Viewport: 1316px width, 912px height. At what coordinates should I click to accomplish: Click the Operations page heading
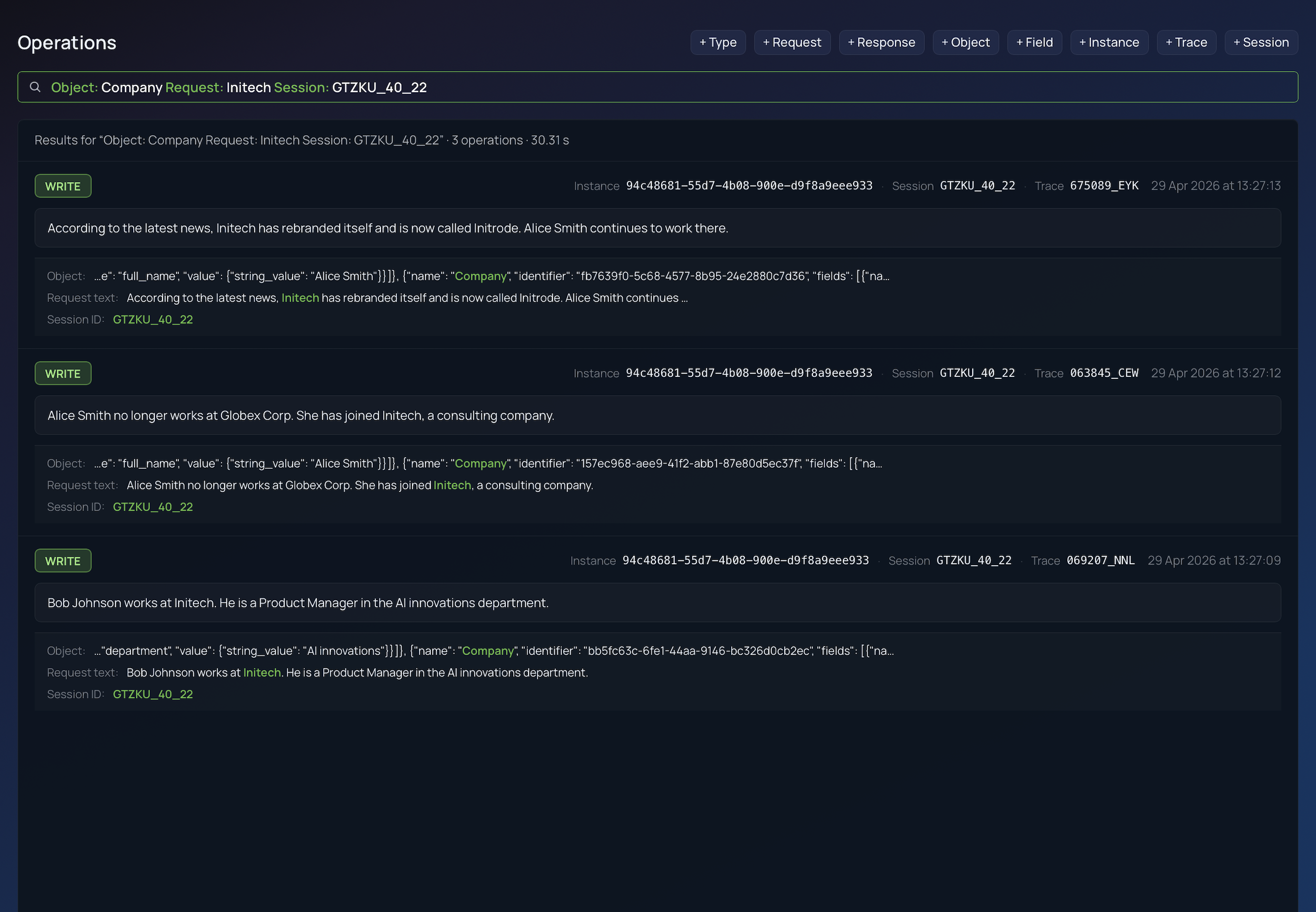(x=67, y=43)
